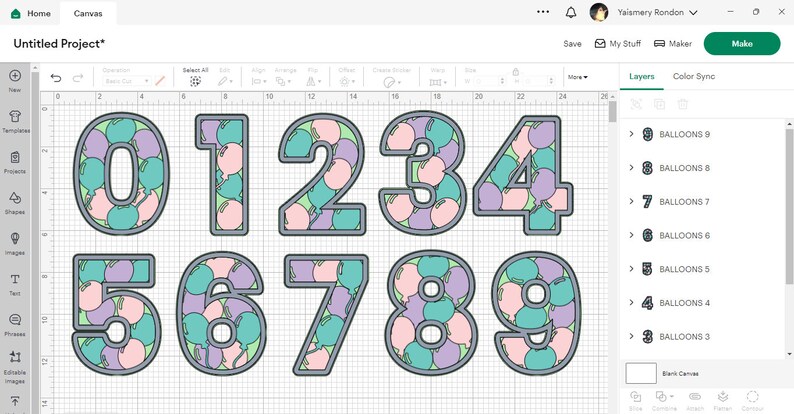Select the number 7 balloon design
The image size is (794, 414).
[x=326, y=314]
